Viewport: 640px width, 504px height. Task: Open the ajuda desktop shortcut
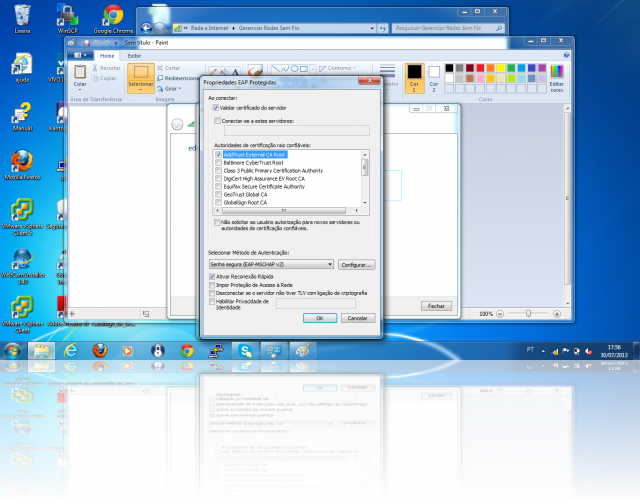point(22,67)
